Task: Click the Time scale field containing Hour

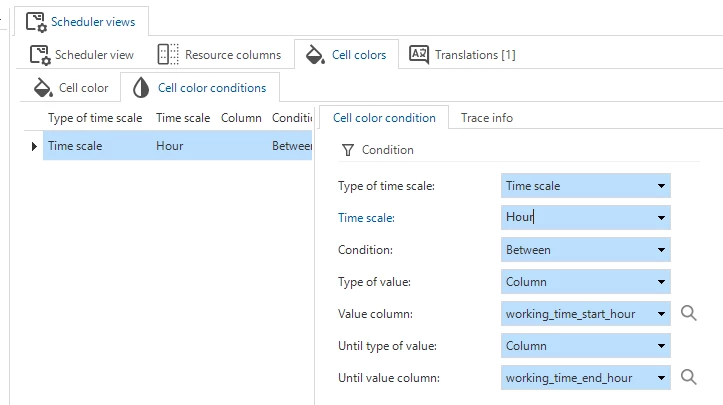Action: (x=577, y=218)
